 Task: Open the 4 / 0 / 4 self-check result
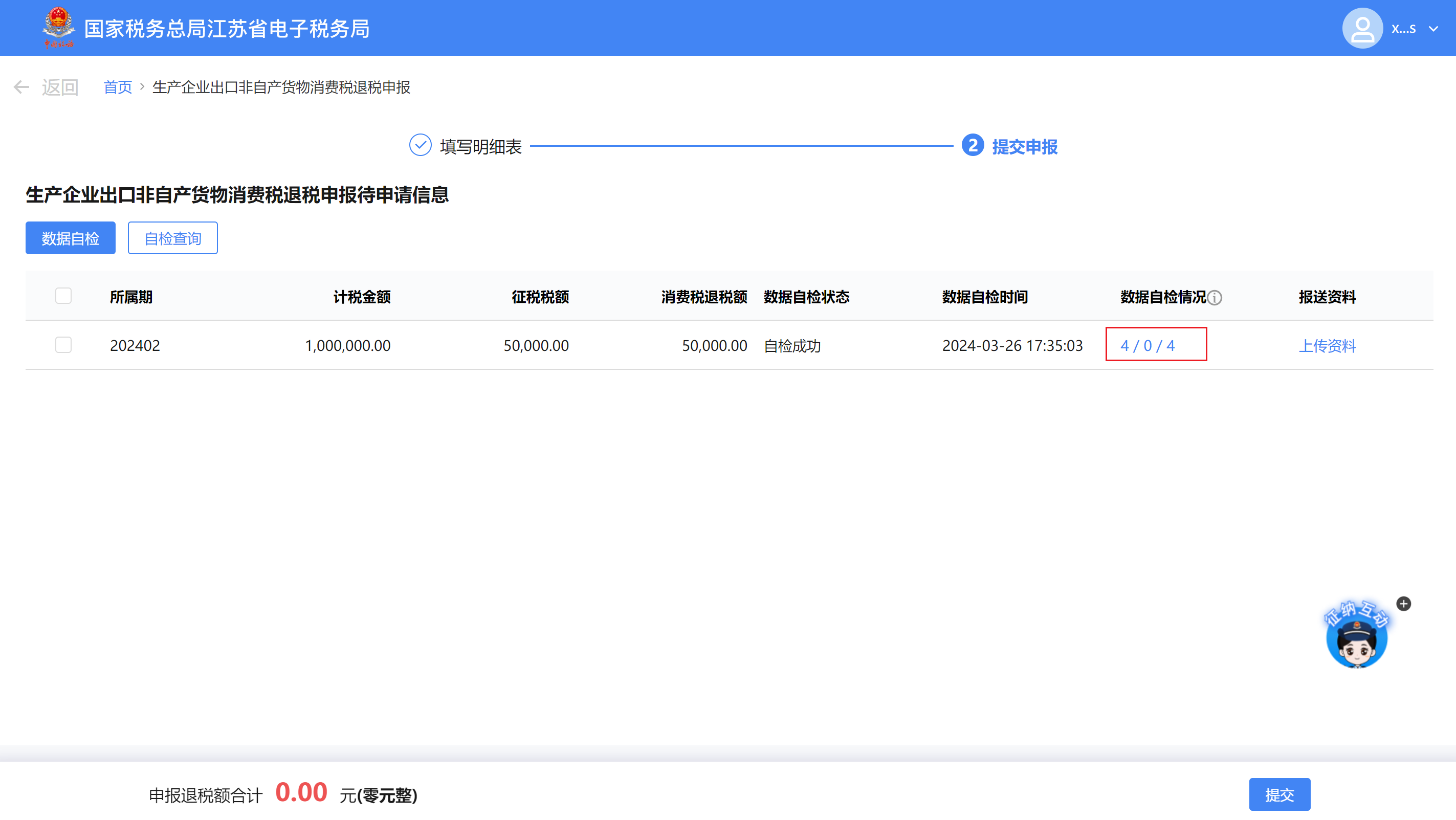click(1148, 345)
